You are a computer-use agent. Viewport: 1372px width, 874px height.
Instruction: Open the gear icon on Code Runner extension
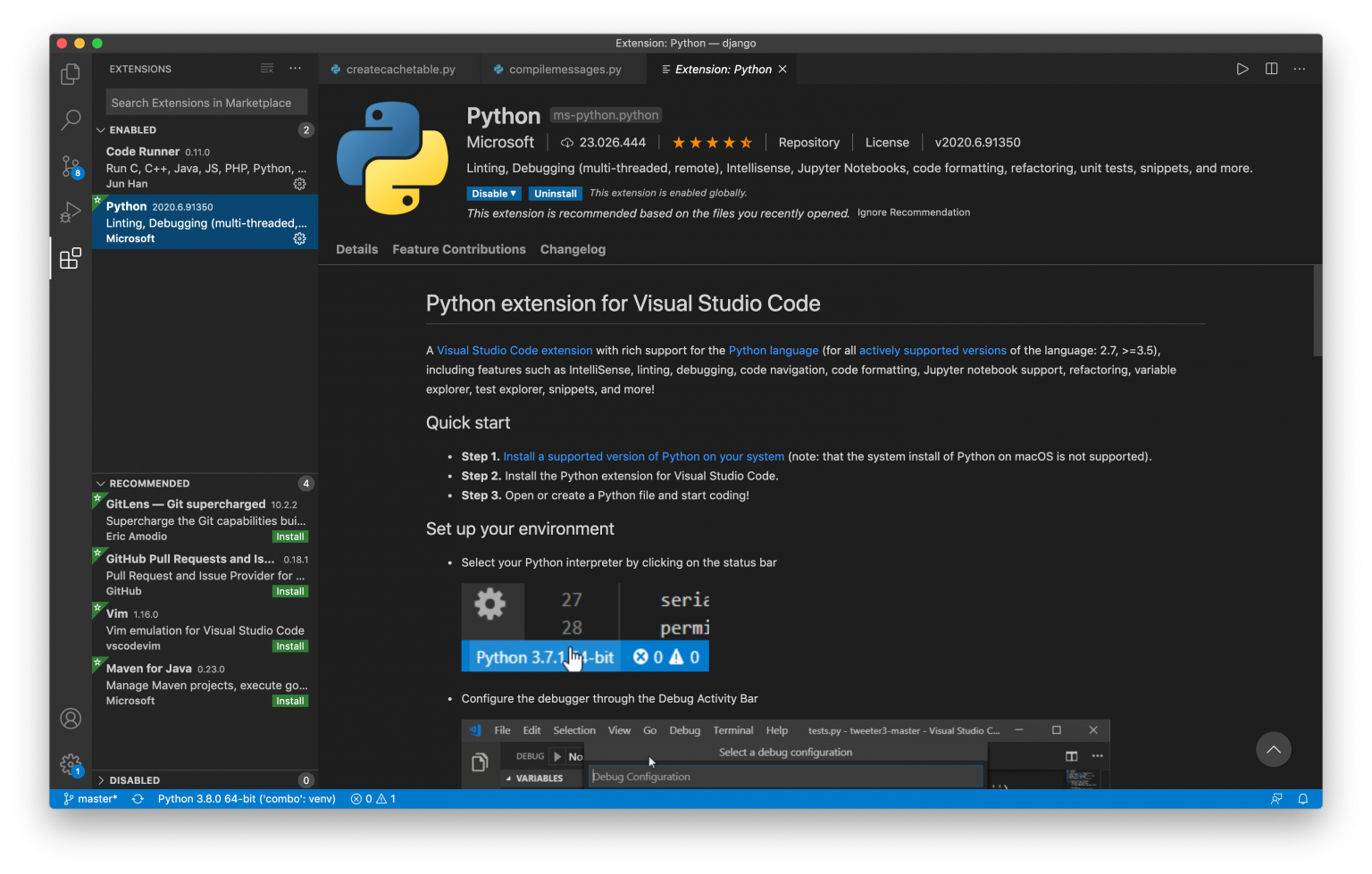[299, 184]
